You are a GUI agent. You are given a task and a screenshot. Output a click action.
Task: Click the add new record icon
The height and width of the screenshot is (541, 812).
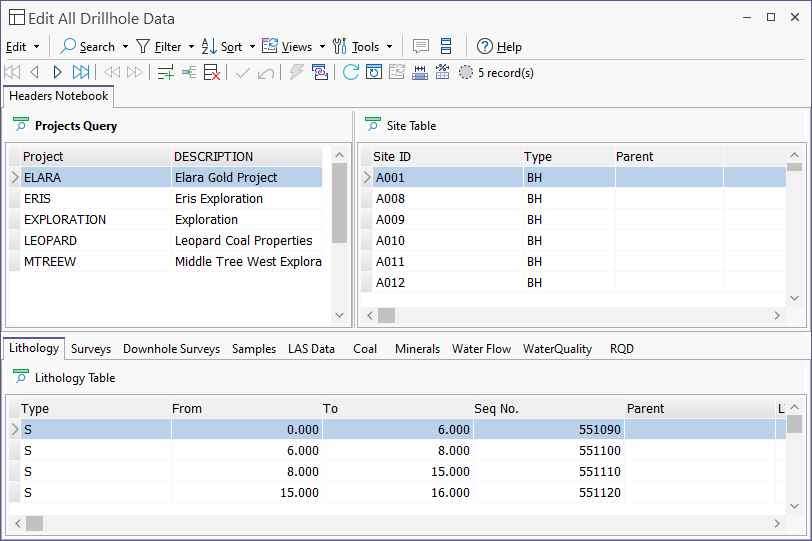166,72
